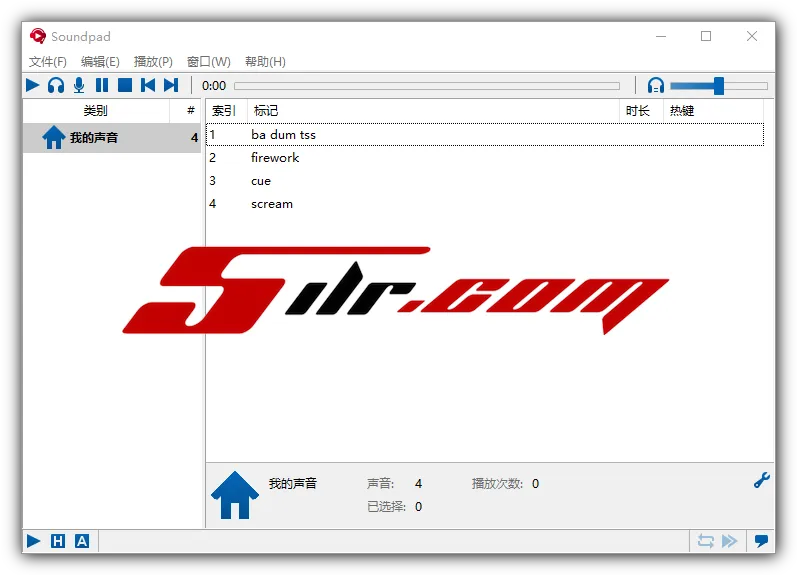Viewport: 797px width, 575px height.
Task: Pause playback with the pause icon
Action: (x=102, y=85)
